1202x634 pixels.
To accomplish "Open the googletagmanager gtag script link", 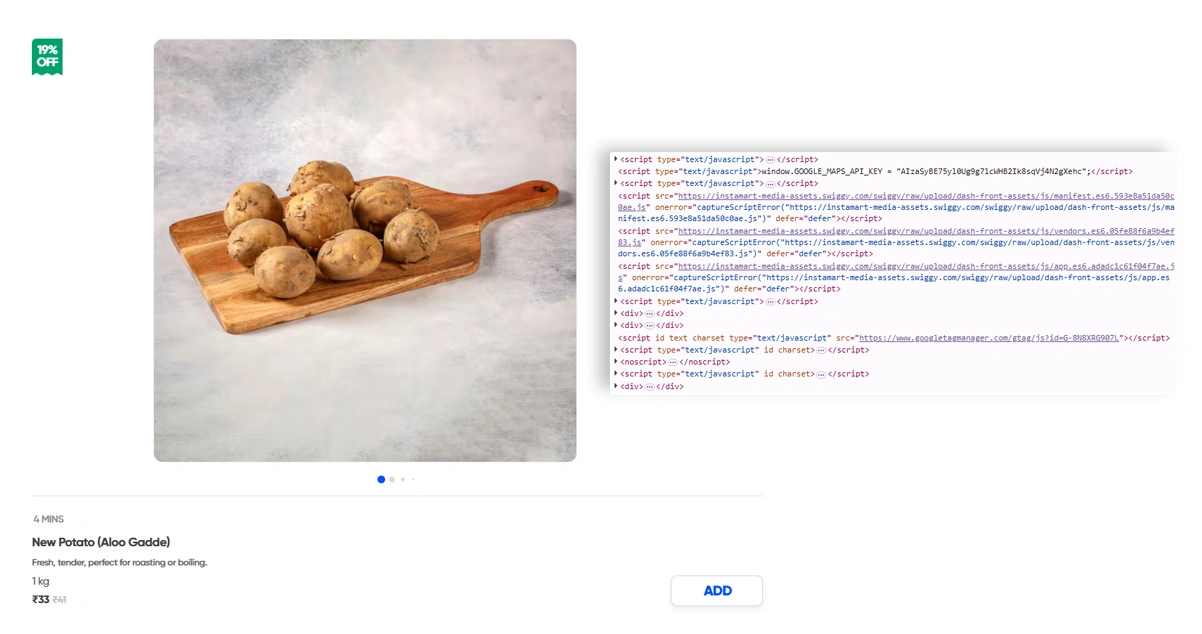I will [x=989, y=338].
